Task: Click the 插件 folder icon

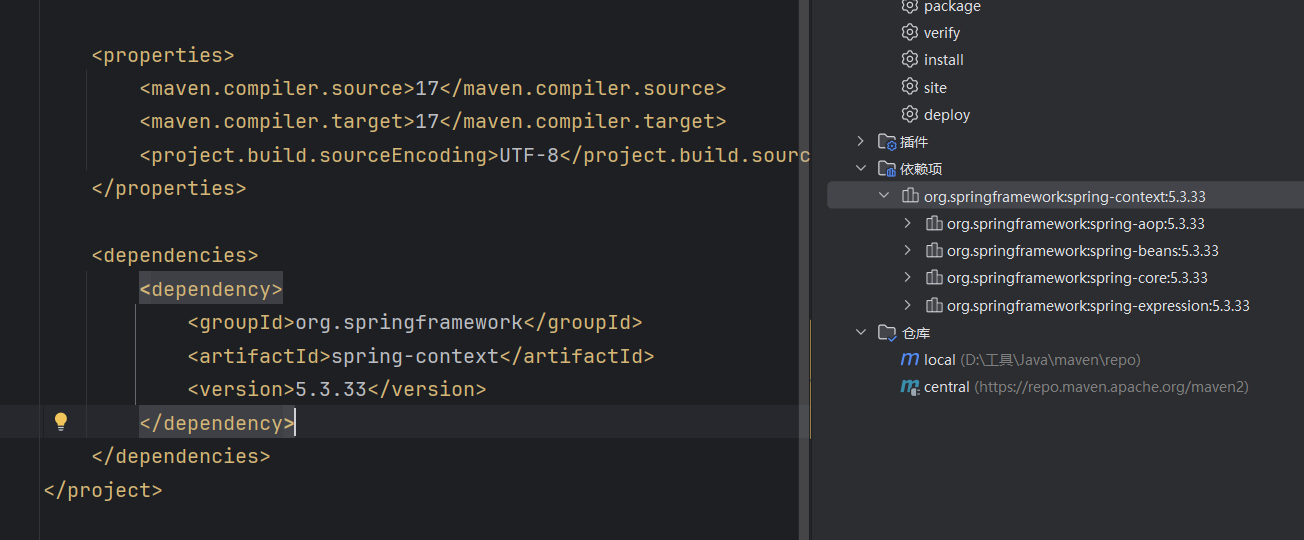Action: (x=887, y=142)
